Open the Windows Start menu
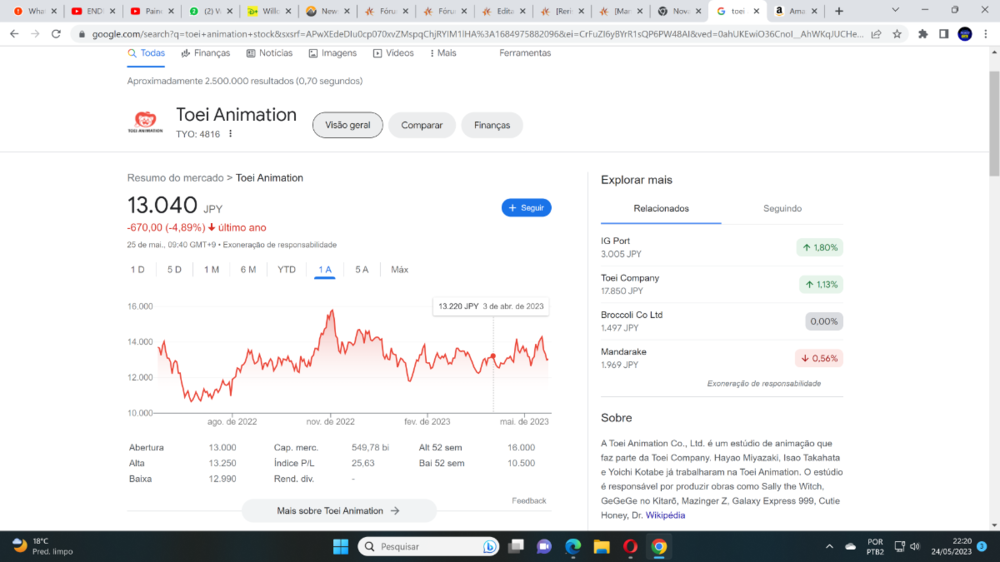1000x562 pixels. coord(341,547)
